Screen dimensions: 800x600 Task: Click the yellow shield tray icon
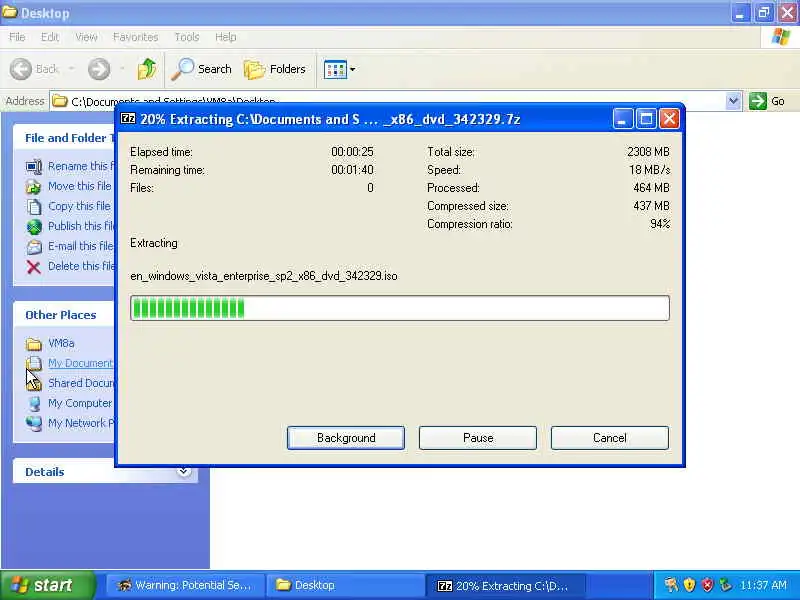689,585
